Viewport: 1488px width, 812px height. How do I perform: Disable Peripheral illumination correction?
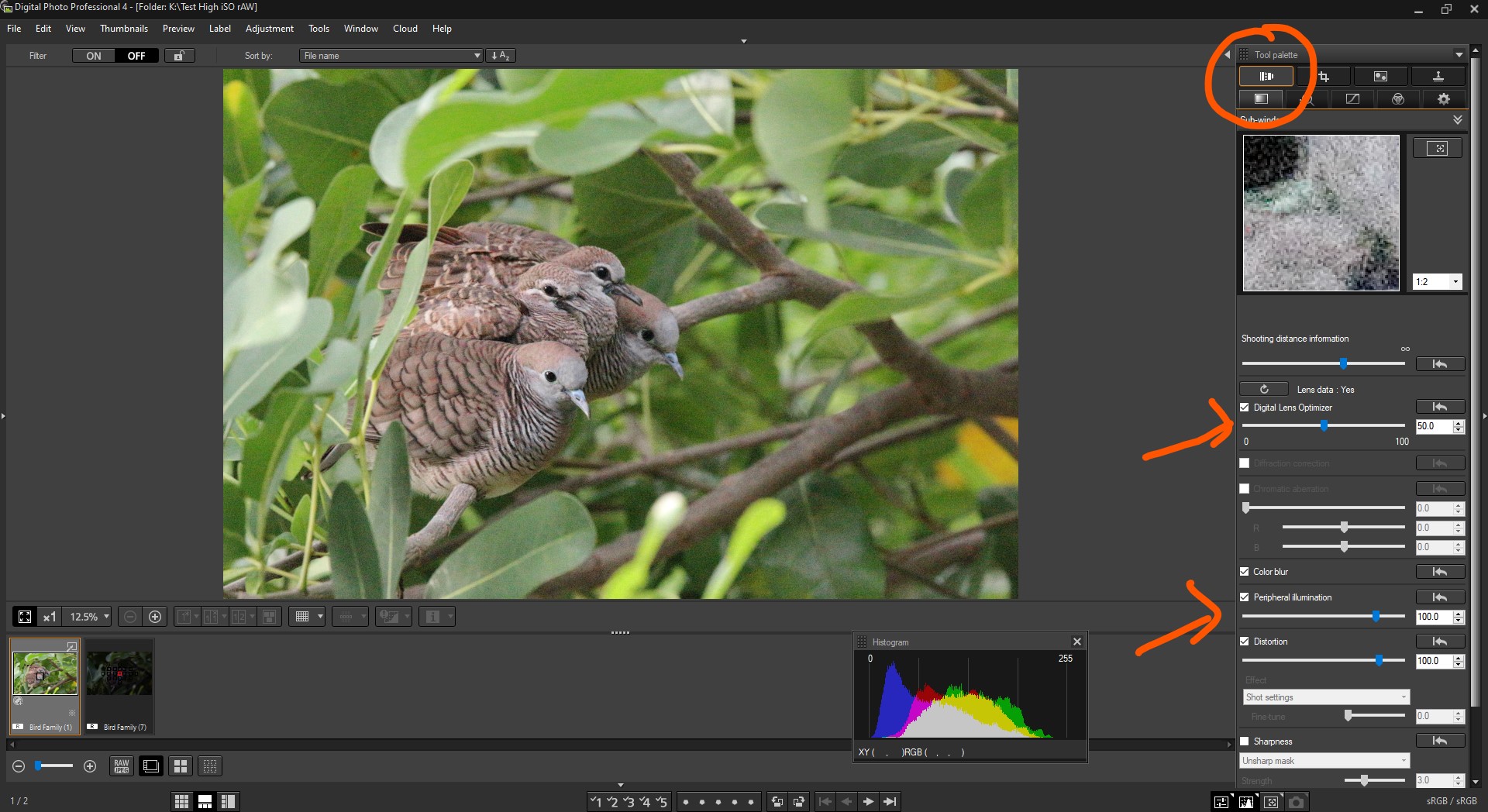click(x=1245, y=597)
